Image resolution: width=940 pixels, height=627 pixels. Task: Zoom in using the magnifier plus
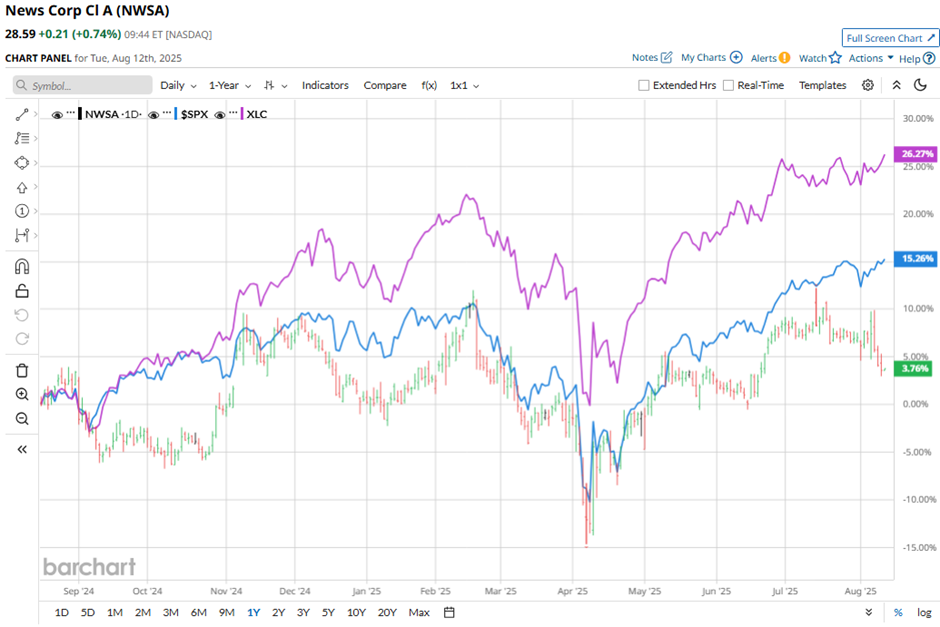click(22, 394)
